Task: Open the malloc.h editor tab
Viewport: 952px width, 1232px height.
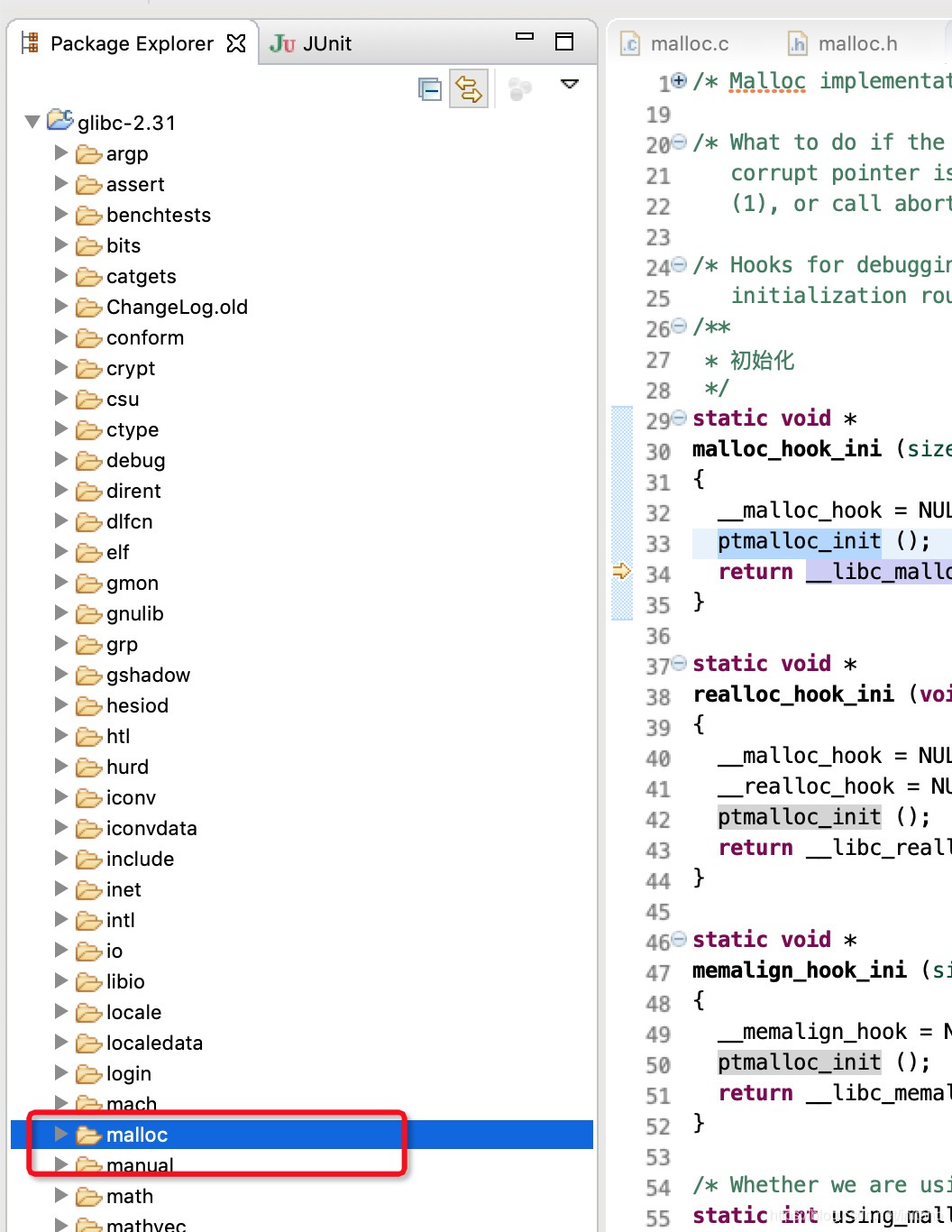Action: pos(844,43)
